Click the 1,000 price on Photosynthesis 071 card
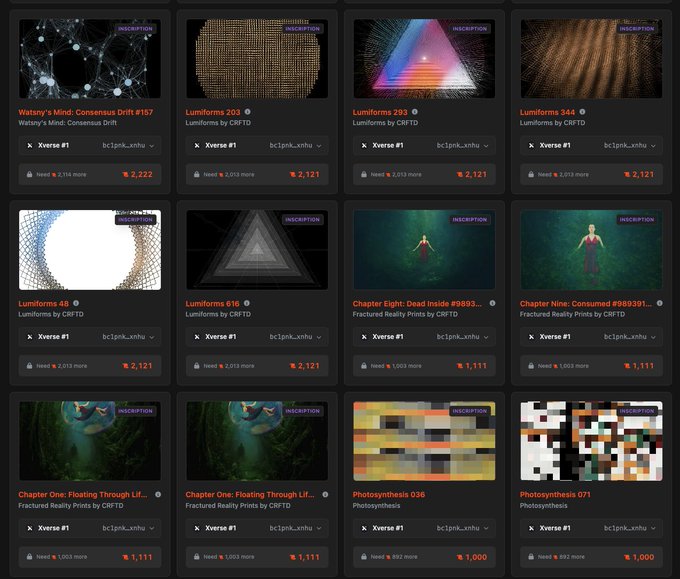The image size is (680, 579). [x=639, y=557]
